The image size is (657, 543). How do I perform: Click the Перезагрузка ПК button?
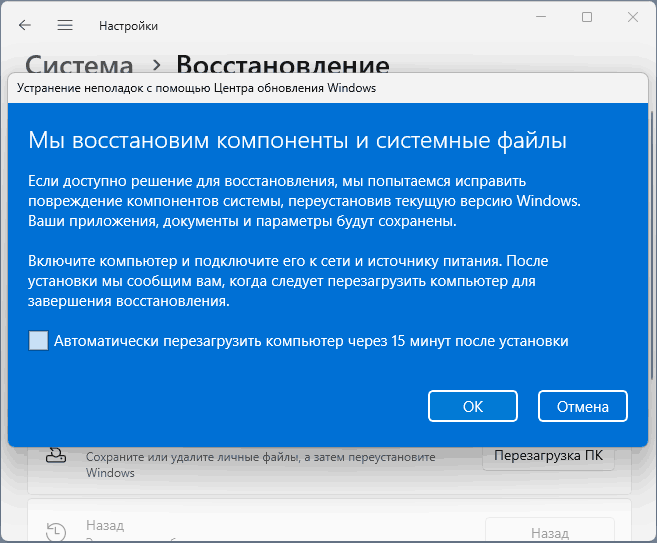548,456
